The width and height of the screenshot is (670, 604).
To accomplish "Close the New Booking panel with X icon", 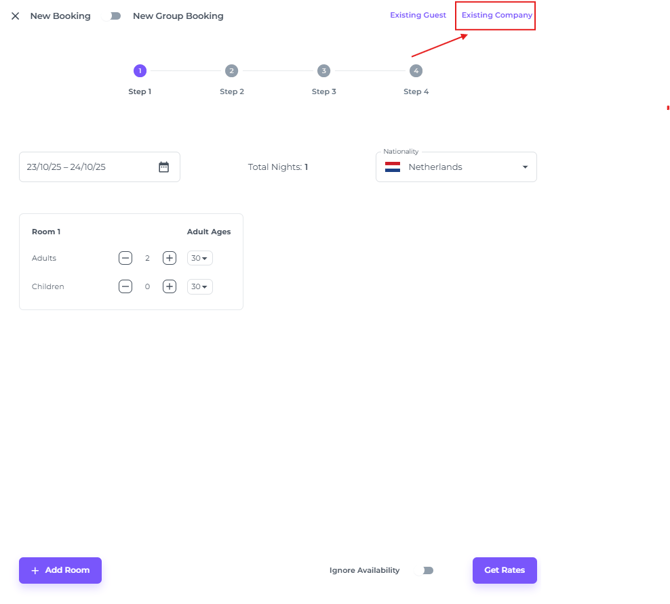I will click(x=15, y=16).
